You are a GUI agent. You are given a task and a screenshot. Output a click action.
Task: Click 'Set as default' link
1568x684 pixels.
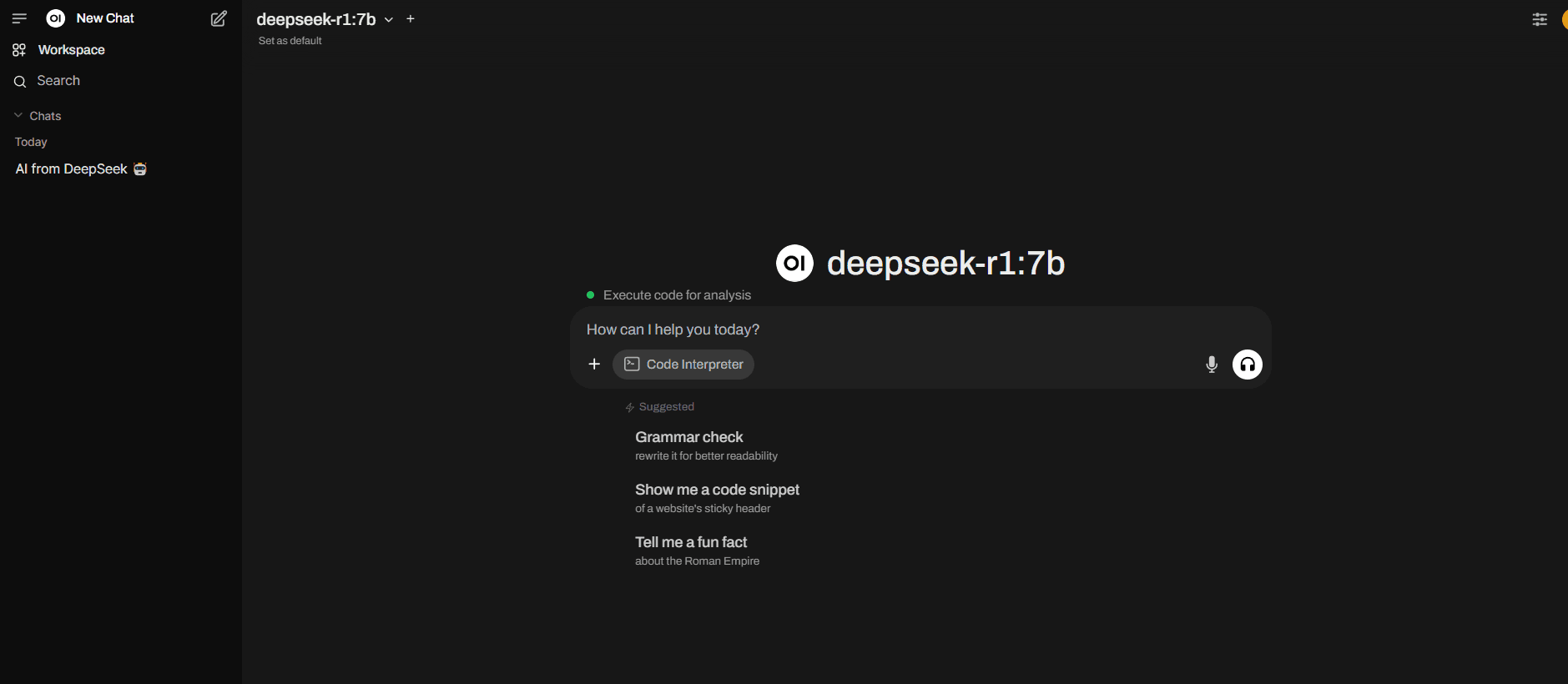pos(290,41)
